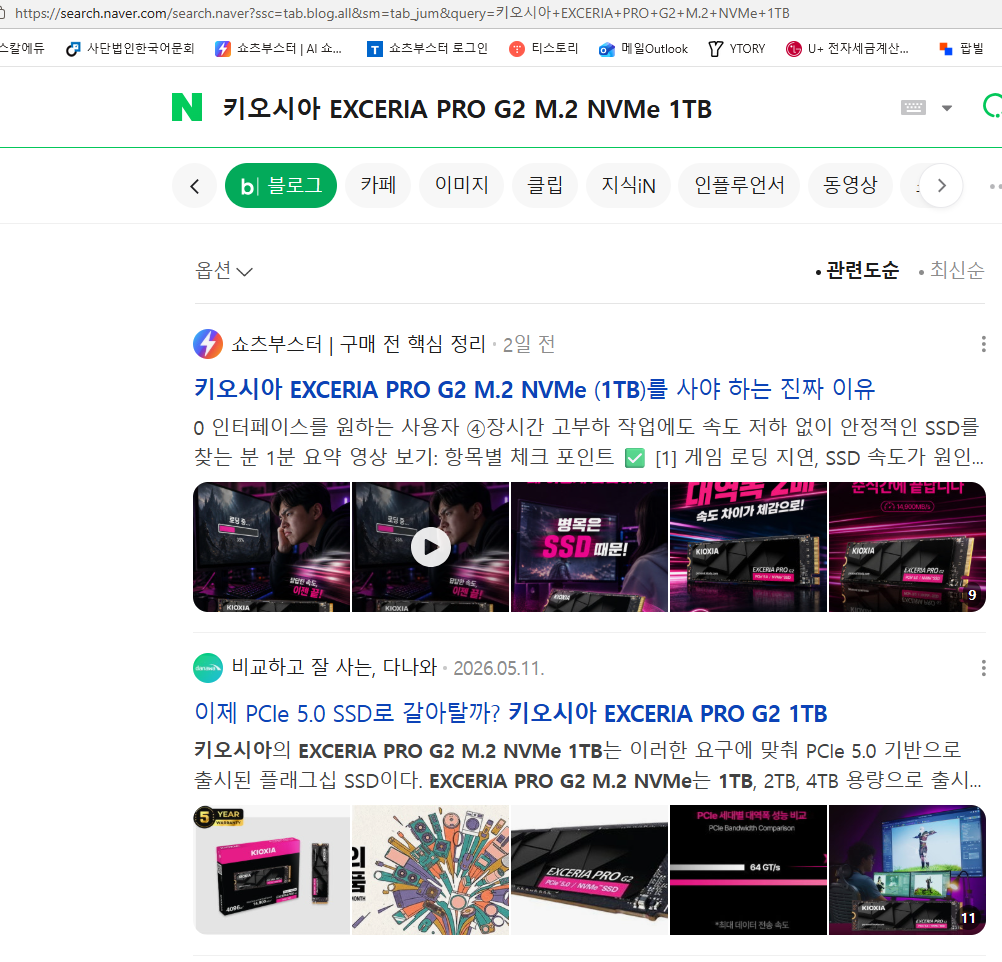This screenshot has width=1002, height=962.
Task: Switch to the 인플루언서 tab
Action: (739, 186)
